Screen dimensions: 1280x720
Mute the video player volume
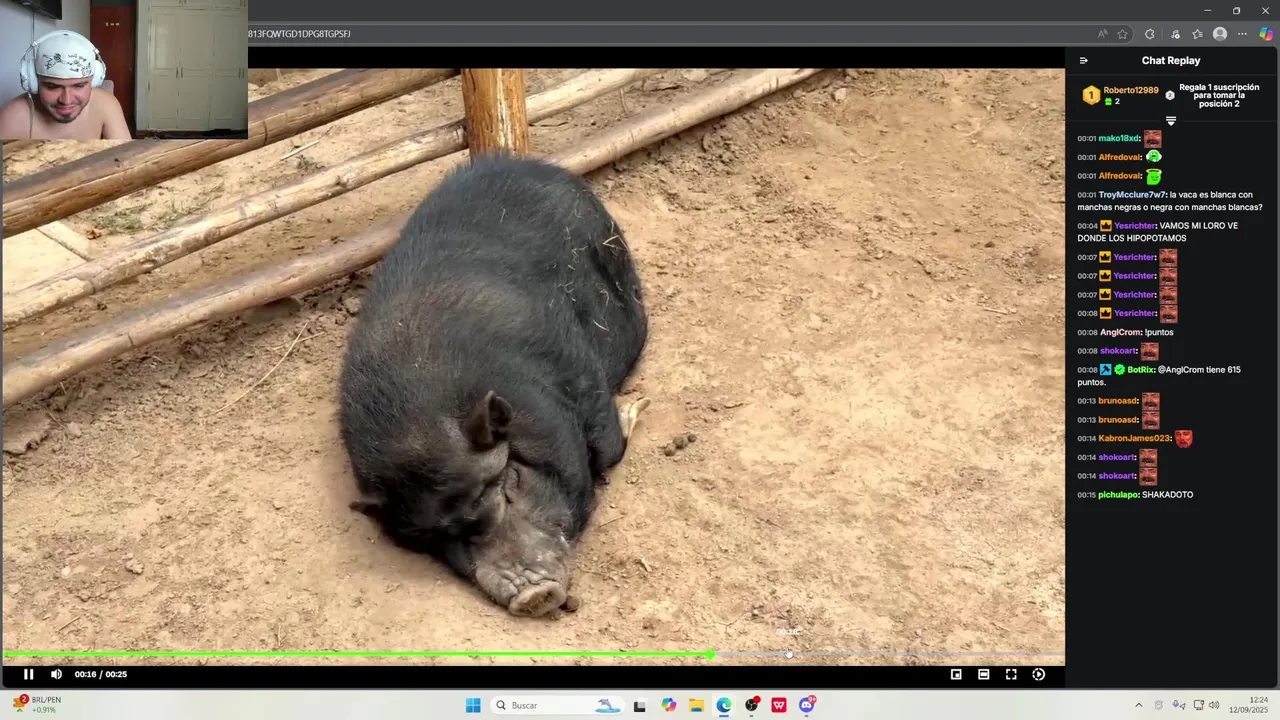click(56, 674)
